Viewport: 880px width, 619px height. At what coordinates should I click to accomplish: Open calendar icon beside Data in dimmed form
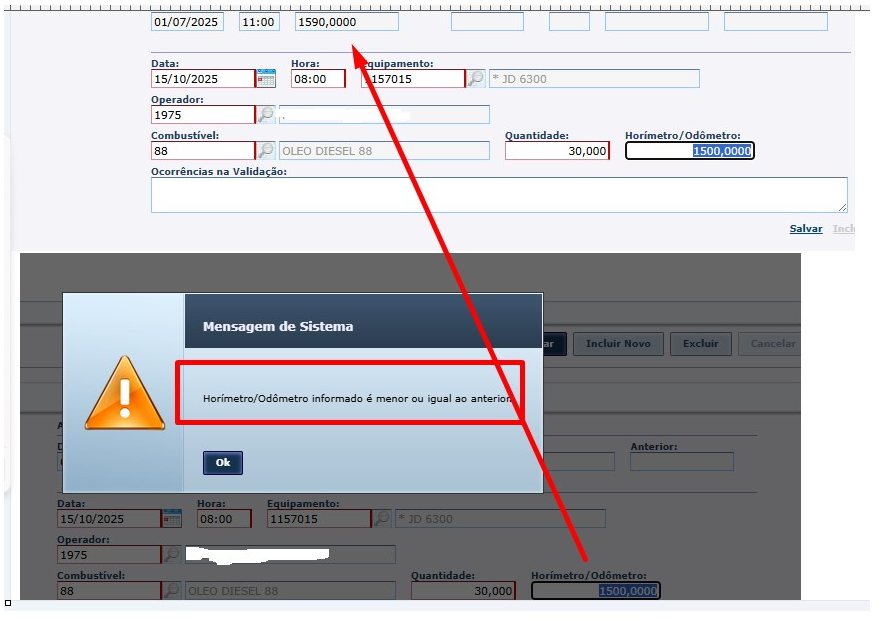pyautogui.click(x=172, y=519)
